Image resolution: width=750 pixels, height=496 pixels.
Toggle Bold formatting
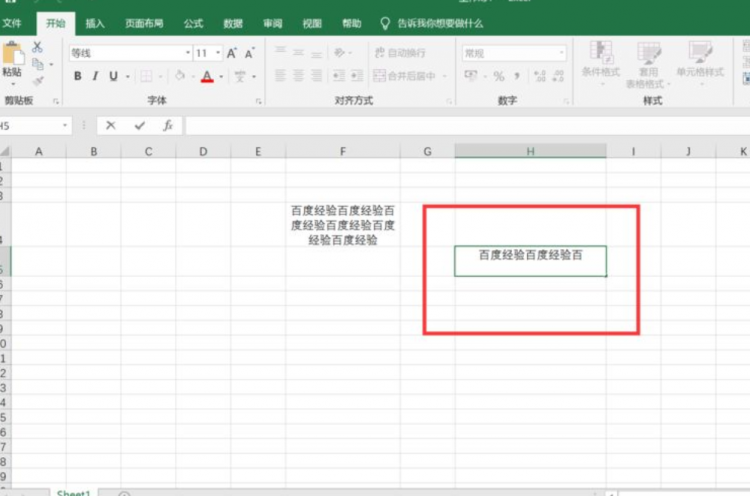[77, 76]
